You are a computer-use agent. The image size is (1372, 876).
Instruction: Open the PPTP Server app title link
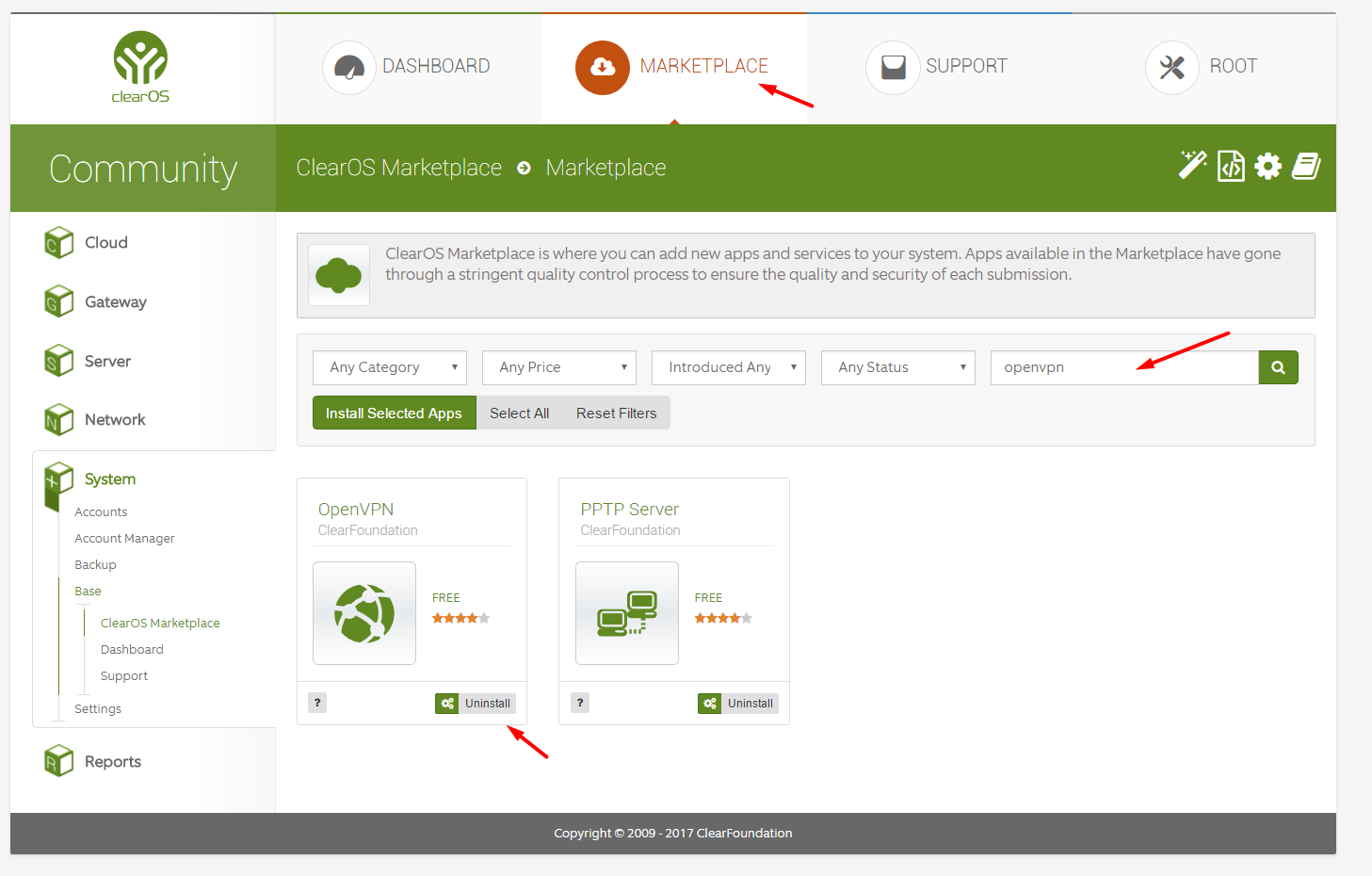click(x=630, y=509)
